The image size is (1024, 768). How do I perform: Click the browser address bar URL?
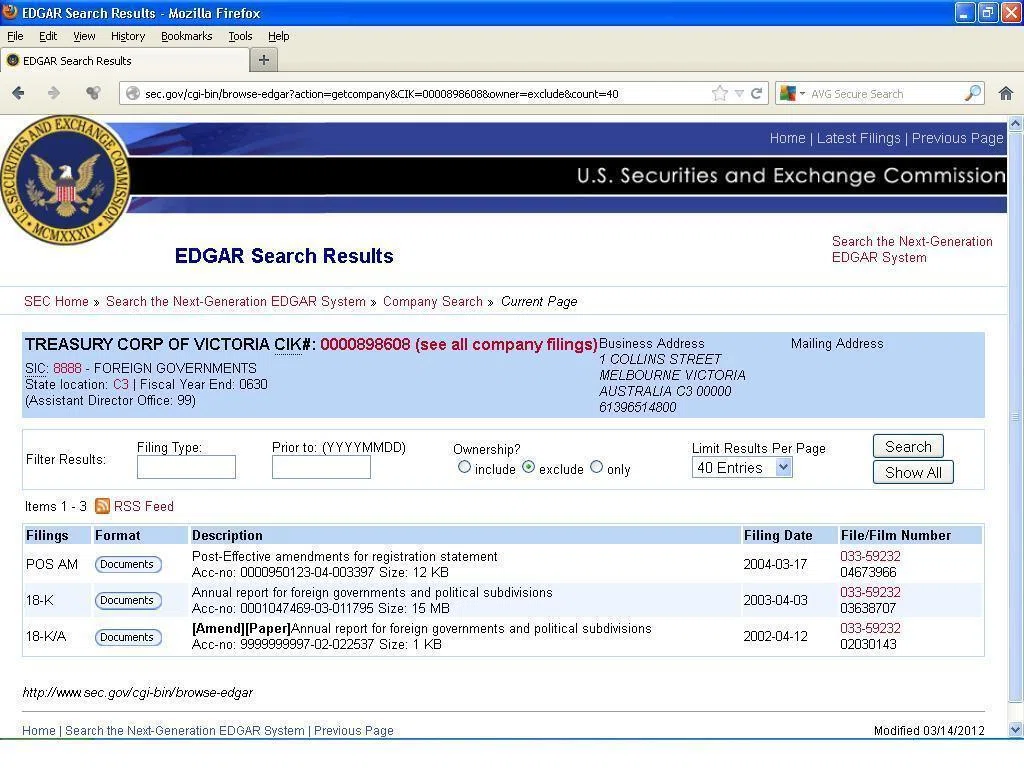[381, 93]
